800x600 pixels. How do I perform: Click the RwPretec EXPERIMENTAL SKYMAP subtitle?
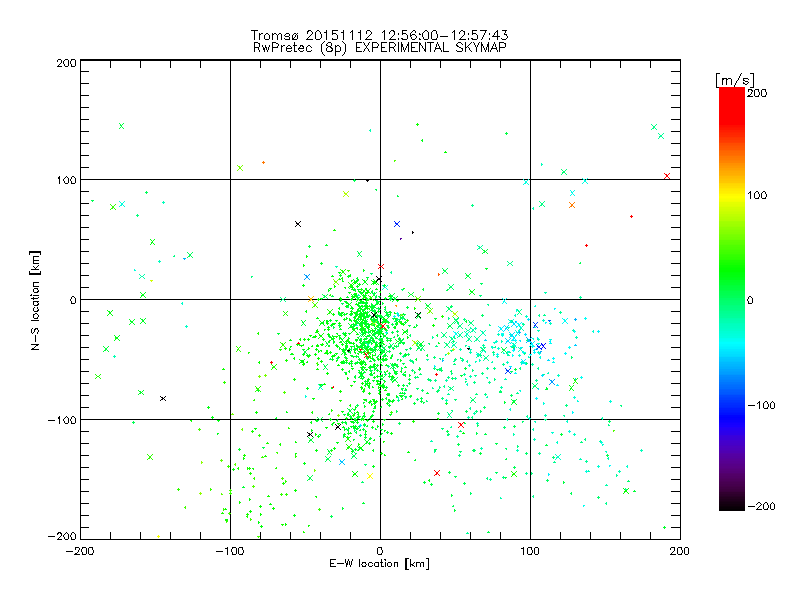click(380, 48)
